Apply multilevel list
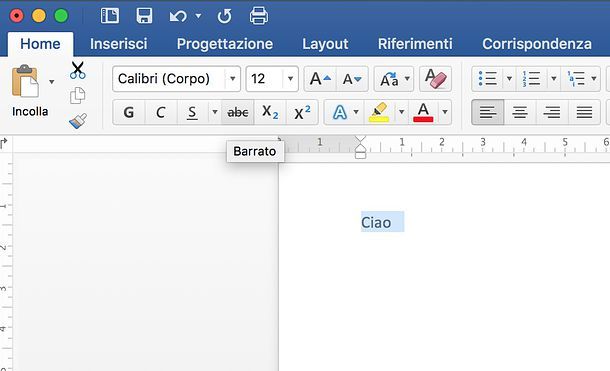 click(x=576, y=79)
